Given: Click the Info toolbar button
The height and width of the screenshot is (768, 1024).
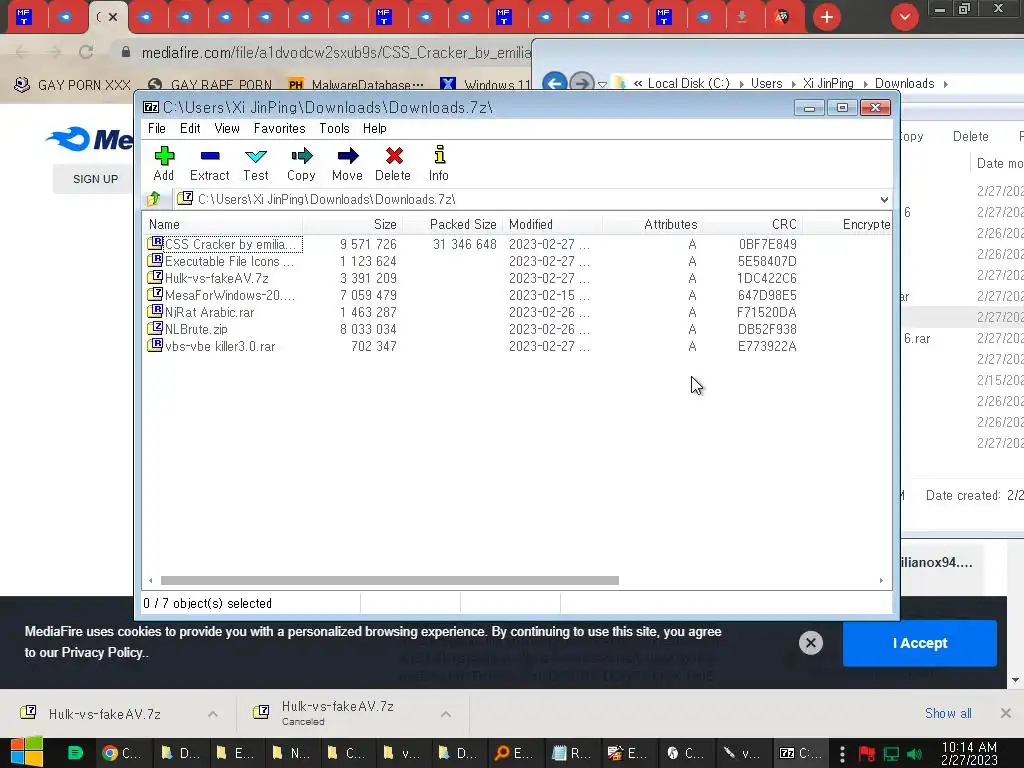Looking at the screenshot, I should coord(439,163).
